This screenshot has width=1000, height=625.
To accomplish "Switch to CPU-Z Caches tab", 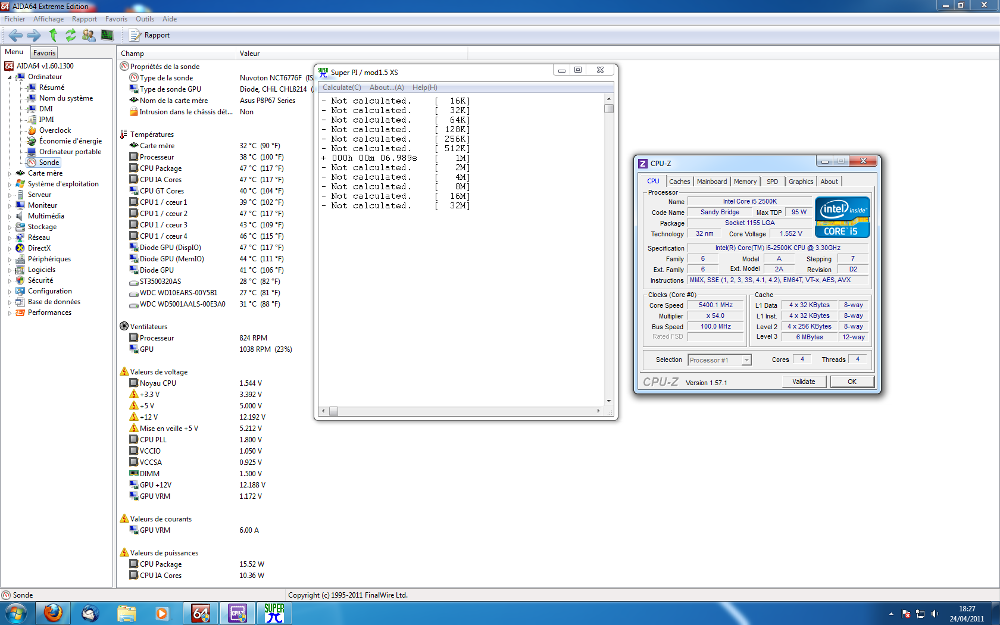I will [679, 182].
